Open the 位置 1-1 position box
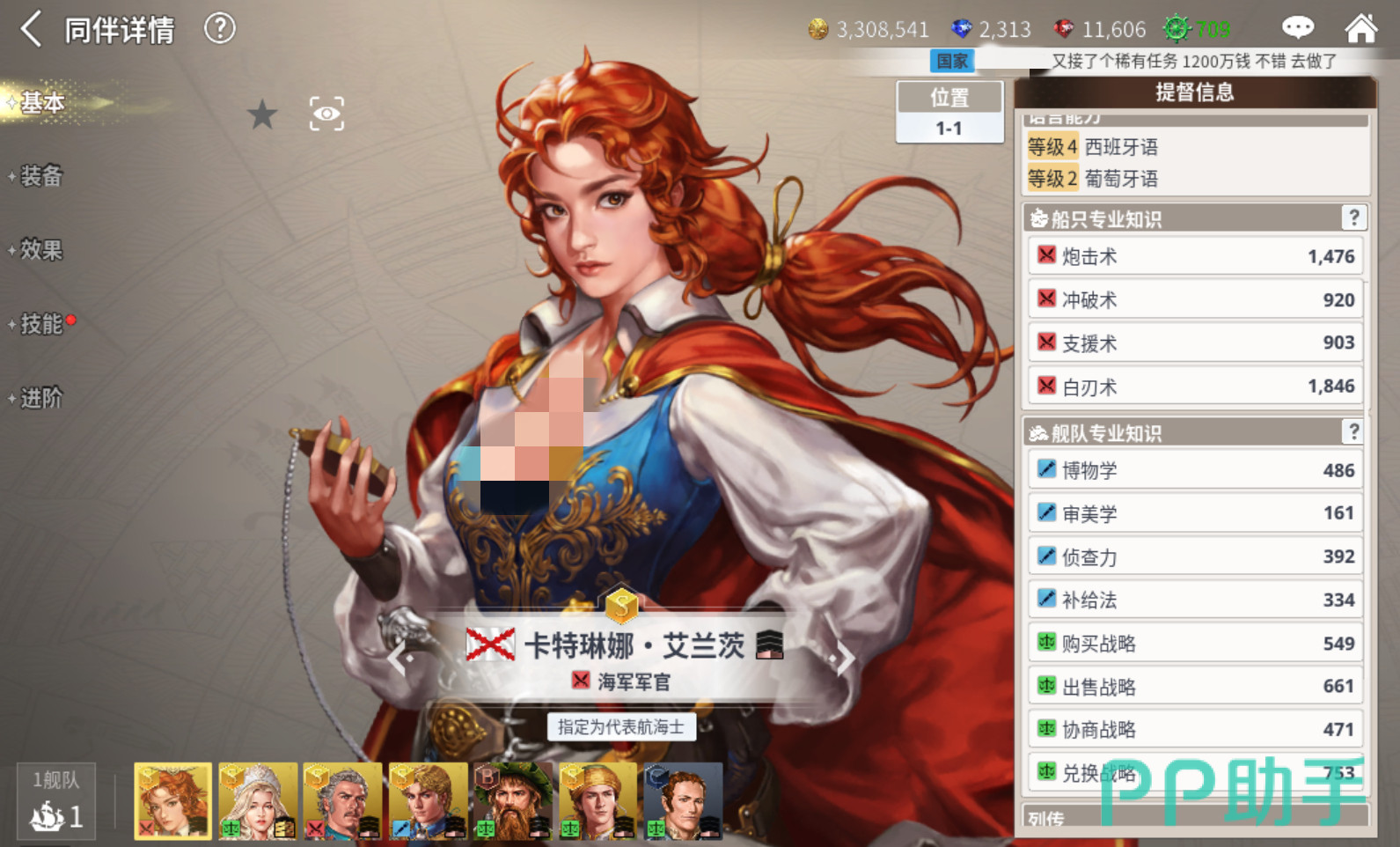The image size is (1400, 847). (x=949, y=112)
